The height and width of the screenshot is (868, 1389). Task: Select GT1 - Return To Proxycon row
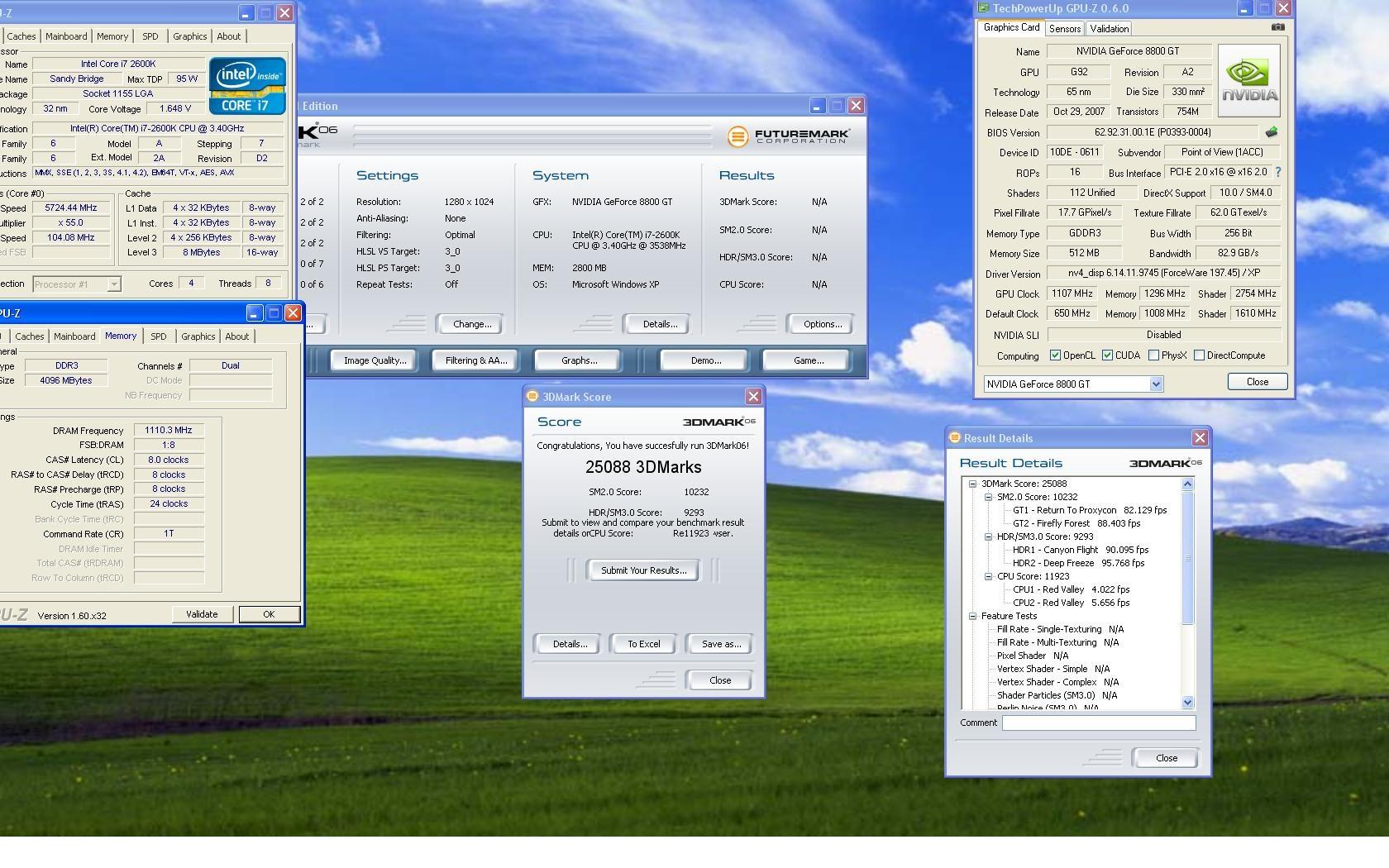tap(1090, 511)
